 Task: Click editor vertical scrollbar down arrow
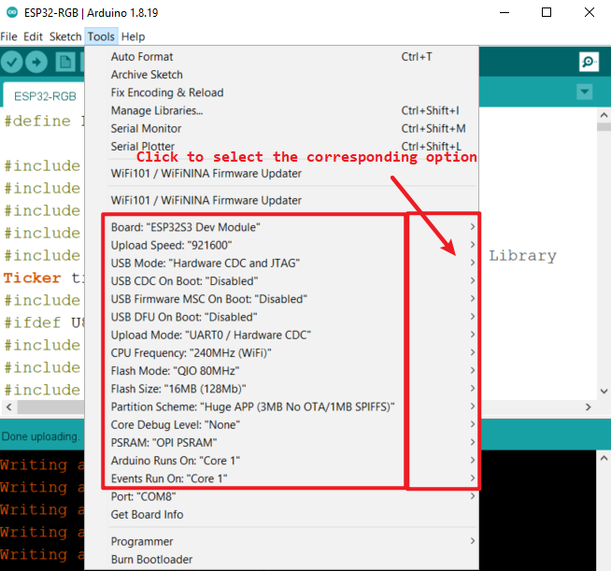pyautogui.click(x=604, y=391)
